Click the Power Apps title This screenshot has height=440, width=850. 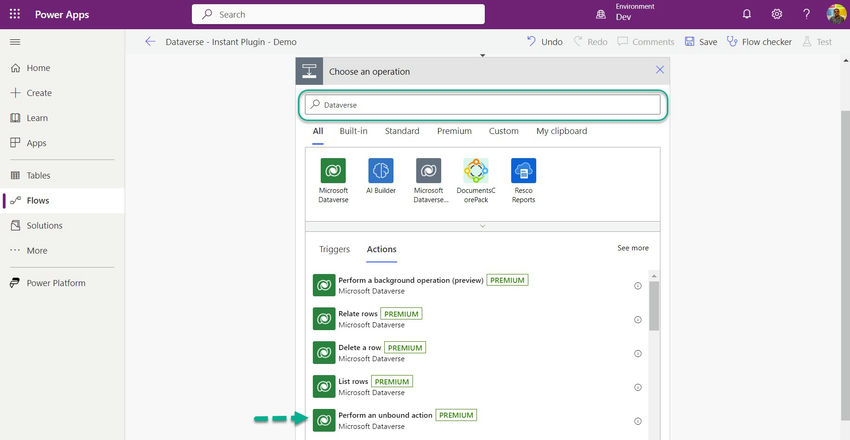[62, 15]
